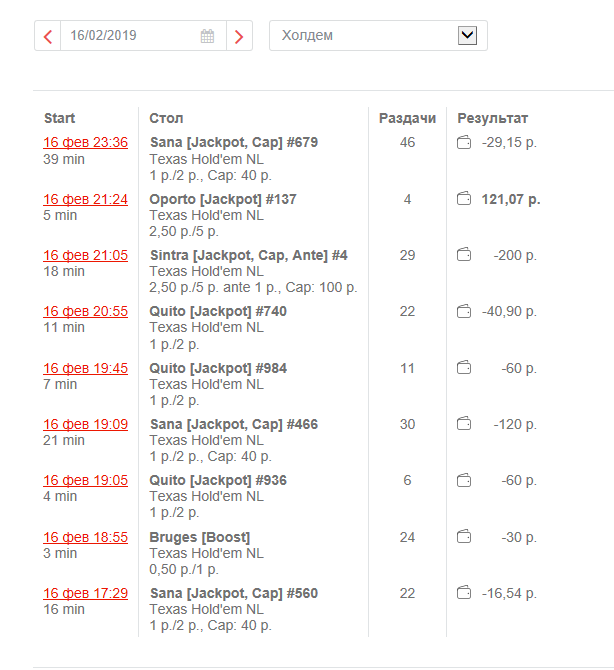Open session link 16 фев 18:55
The image size is (614, 670).
click(85, 537)
